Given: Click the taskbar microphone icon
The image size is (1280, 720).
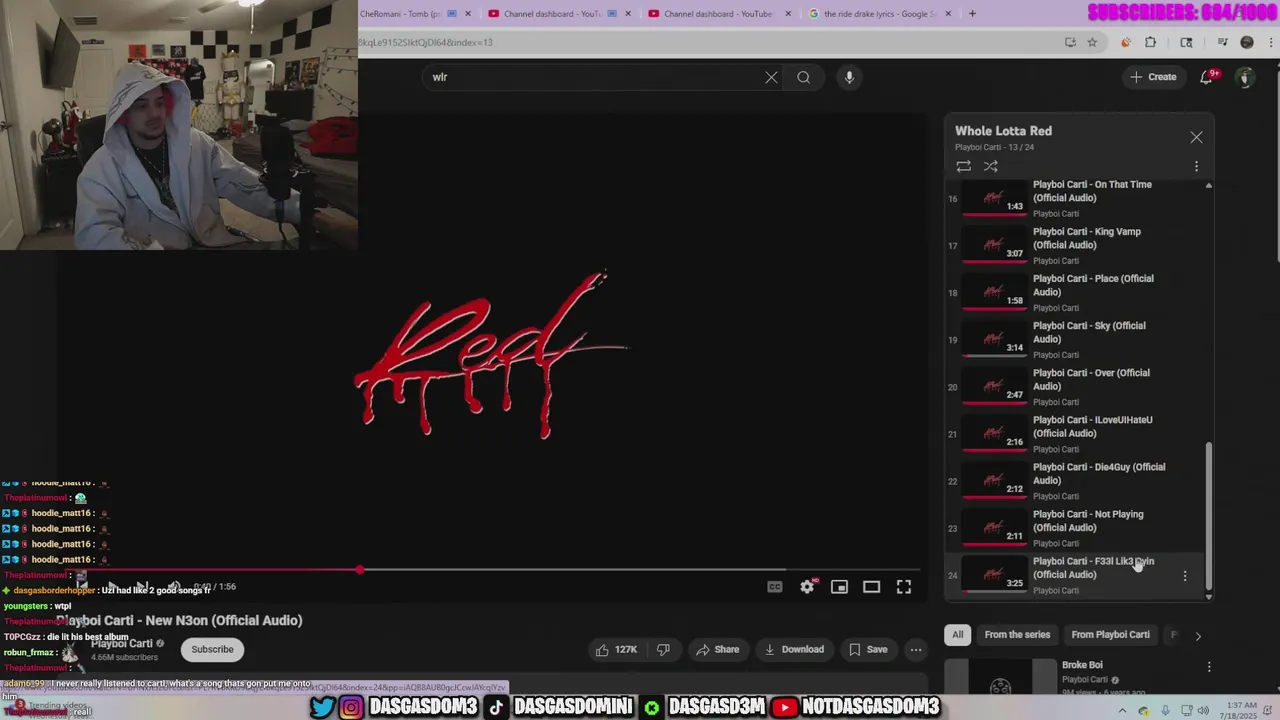Looking at the screenshot, I should [1165, 711].
